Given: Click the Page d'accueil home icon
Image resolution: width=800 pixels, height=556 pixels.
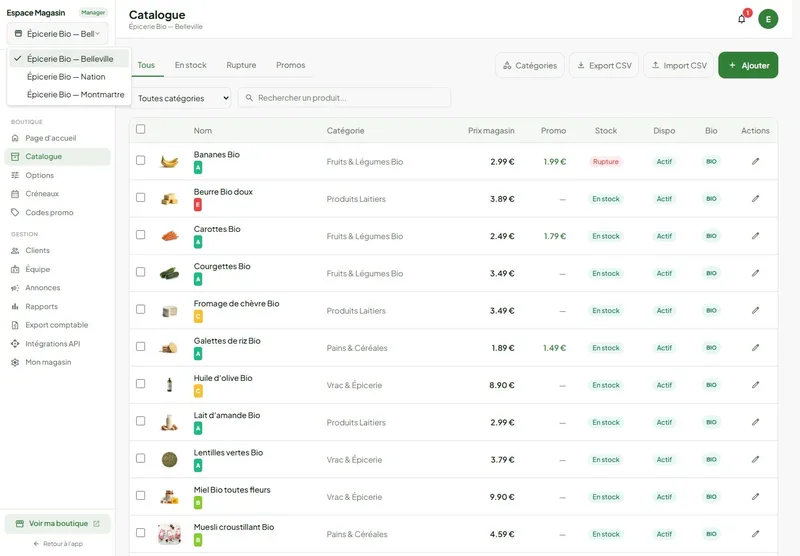Looking at the screenshot, I should pyautogui.click(x=15, y=138).
